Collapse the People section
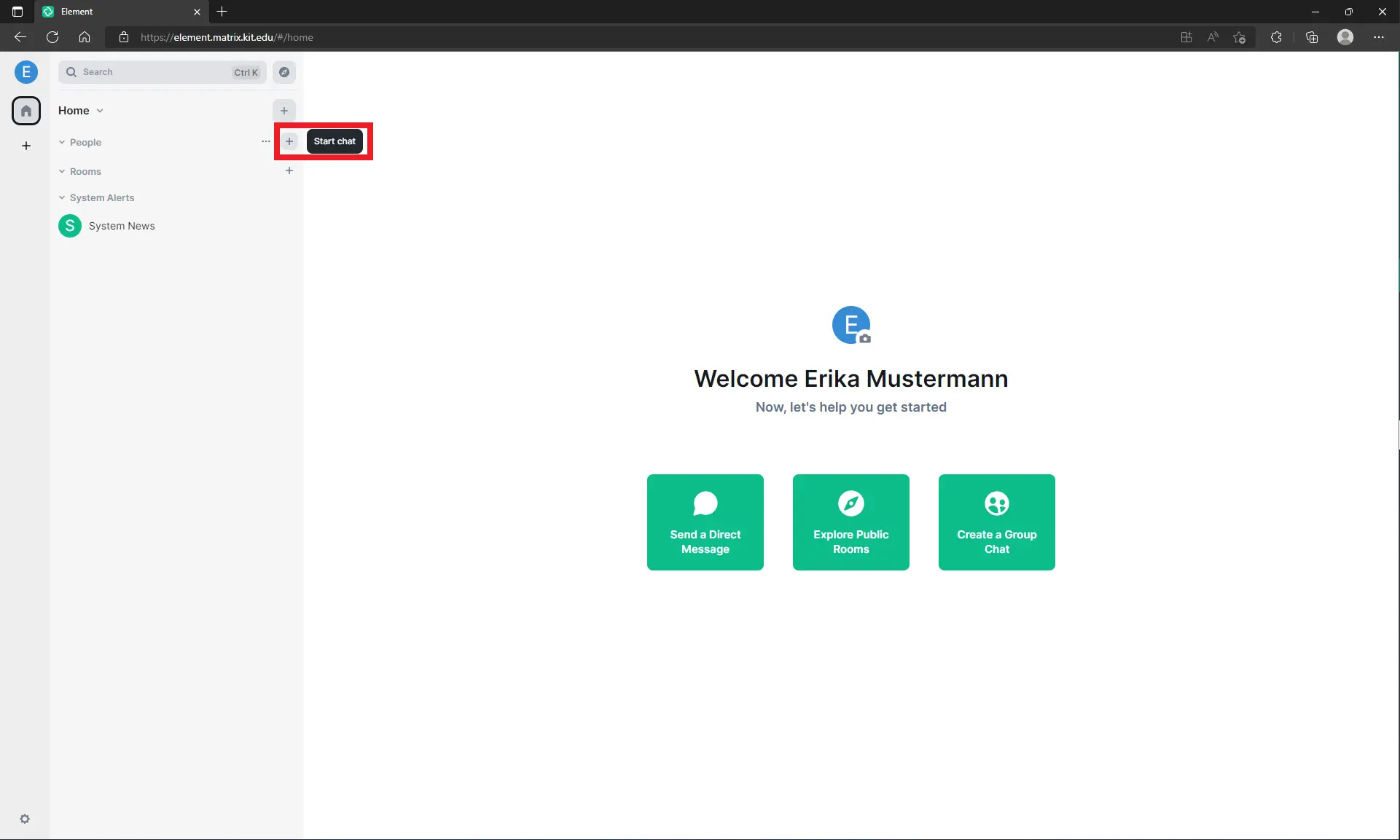 click(x=62, y=142)
